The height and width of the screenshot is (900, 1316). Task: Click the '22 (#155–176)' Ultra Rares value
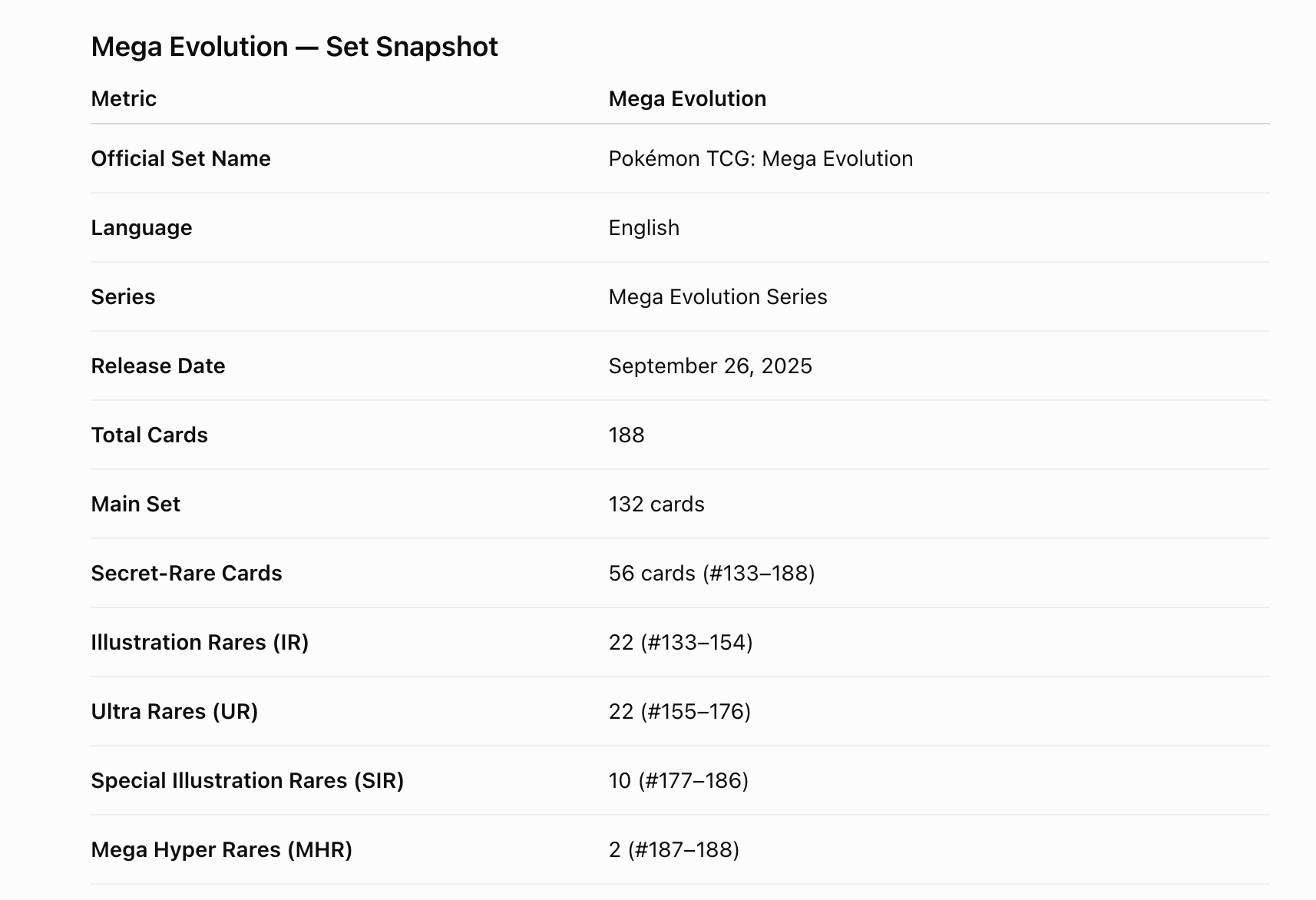coord(679,712)
